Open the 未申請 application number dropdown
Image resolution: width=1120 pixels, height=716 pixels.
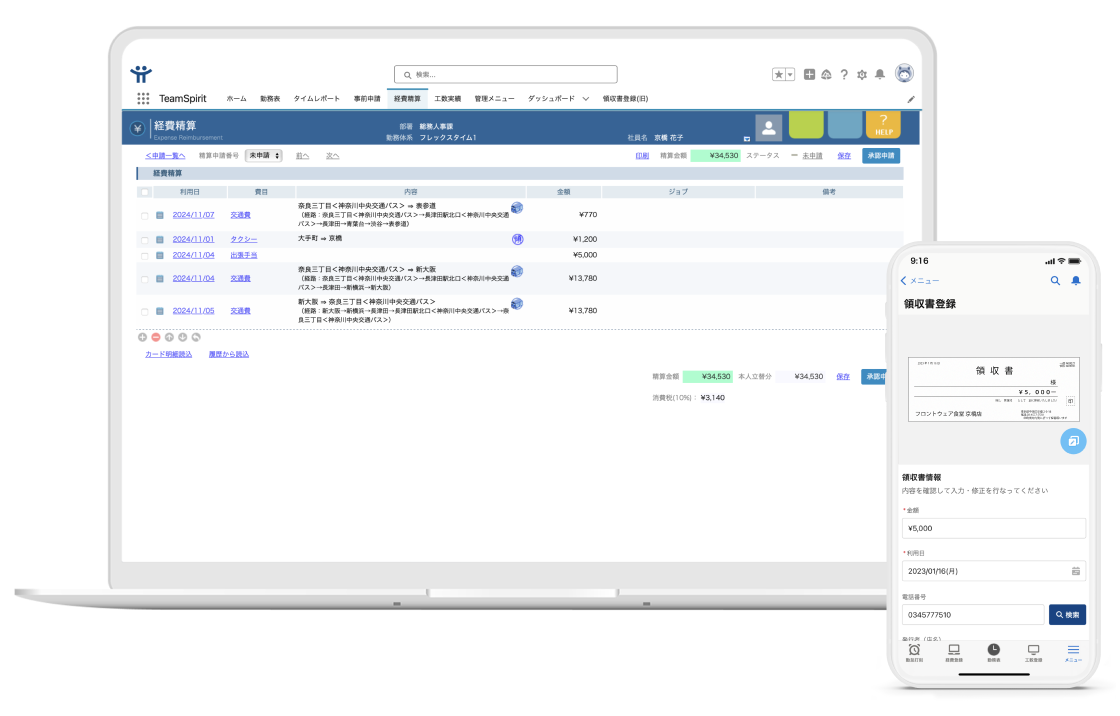coord(265,156)
